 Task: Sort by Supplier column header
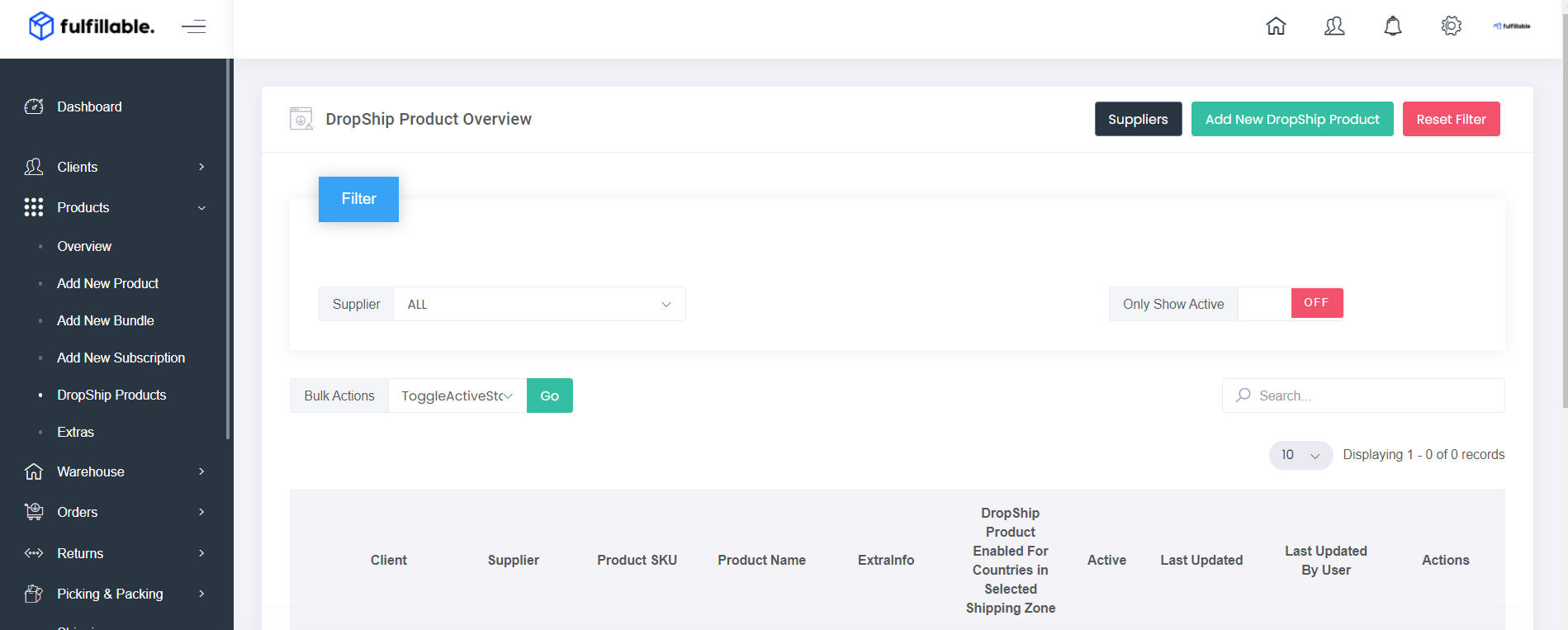pyautogui.click(x=513, y=560)
